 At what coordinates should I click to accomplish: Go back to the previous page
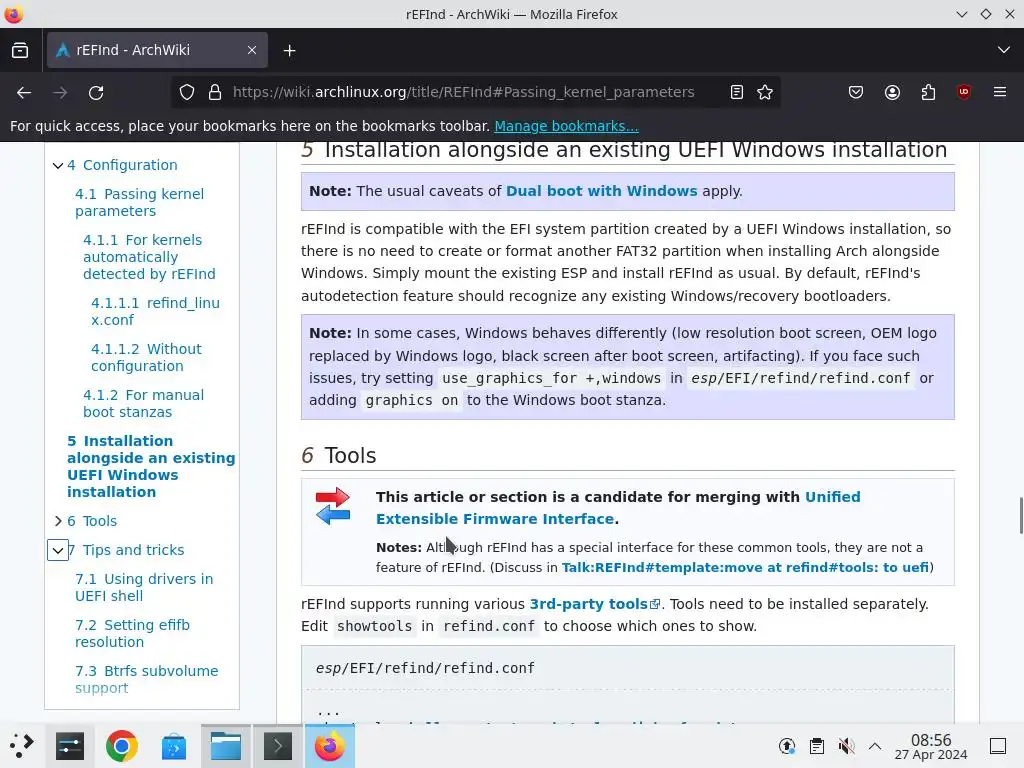[x=24, y=93]
